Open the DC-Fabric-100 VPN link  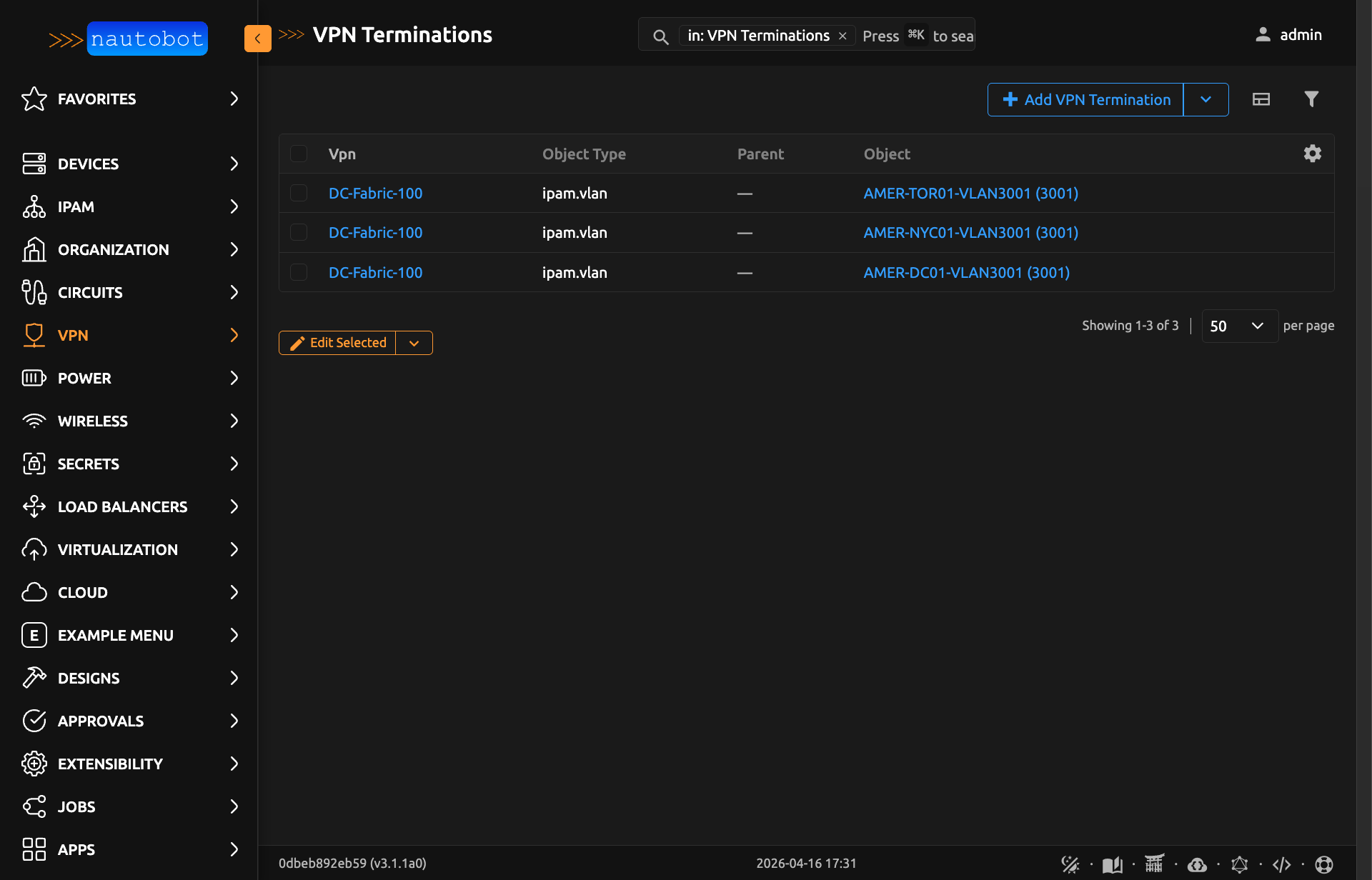pos(375,193)
